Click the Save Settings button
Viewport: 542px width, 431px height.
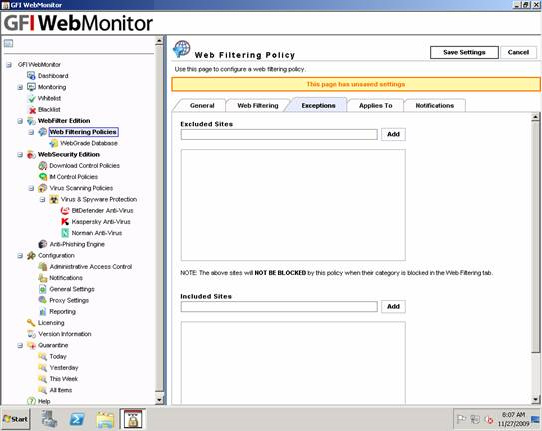pyautogui.click(x=464, y=53)
